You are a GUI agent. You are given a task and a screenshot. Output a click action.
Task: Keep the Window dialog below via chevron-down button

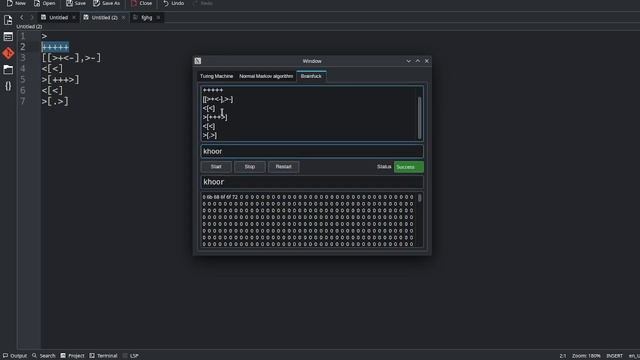(409, 61)
